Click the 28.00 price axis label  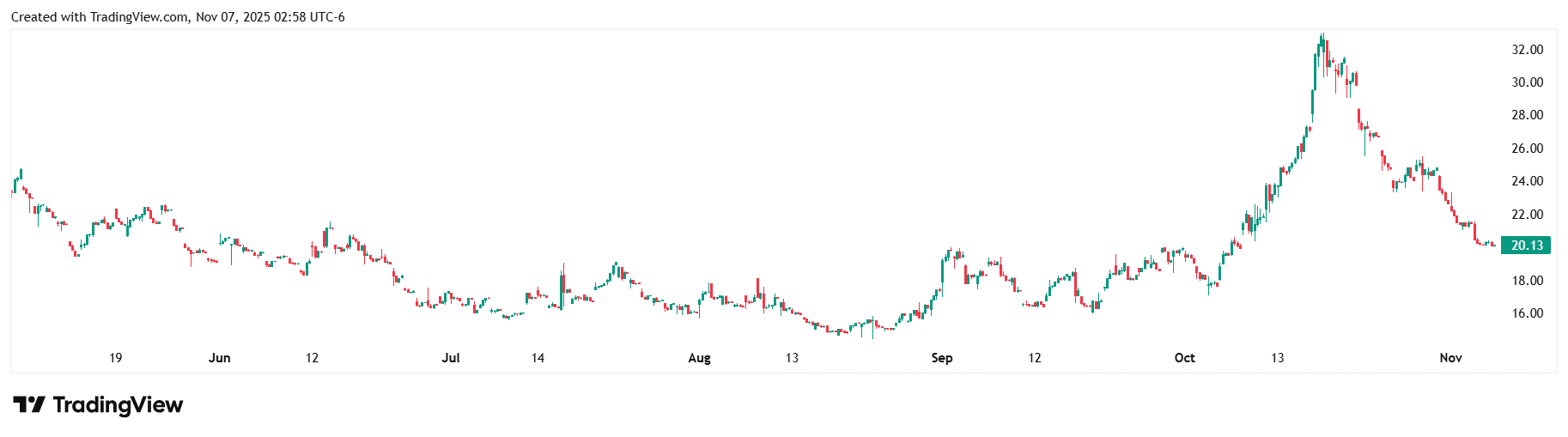(x=1527, y=115)
